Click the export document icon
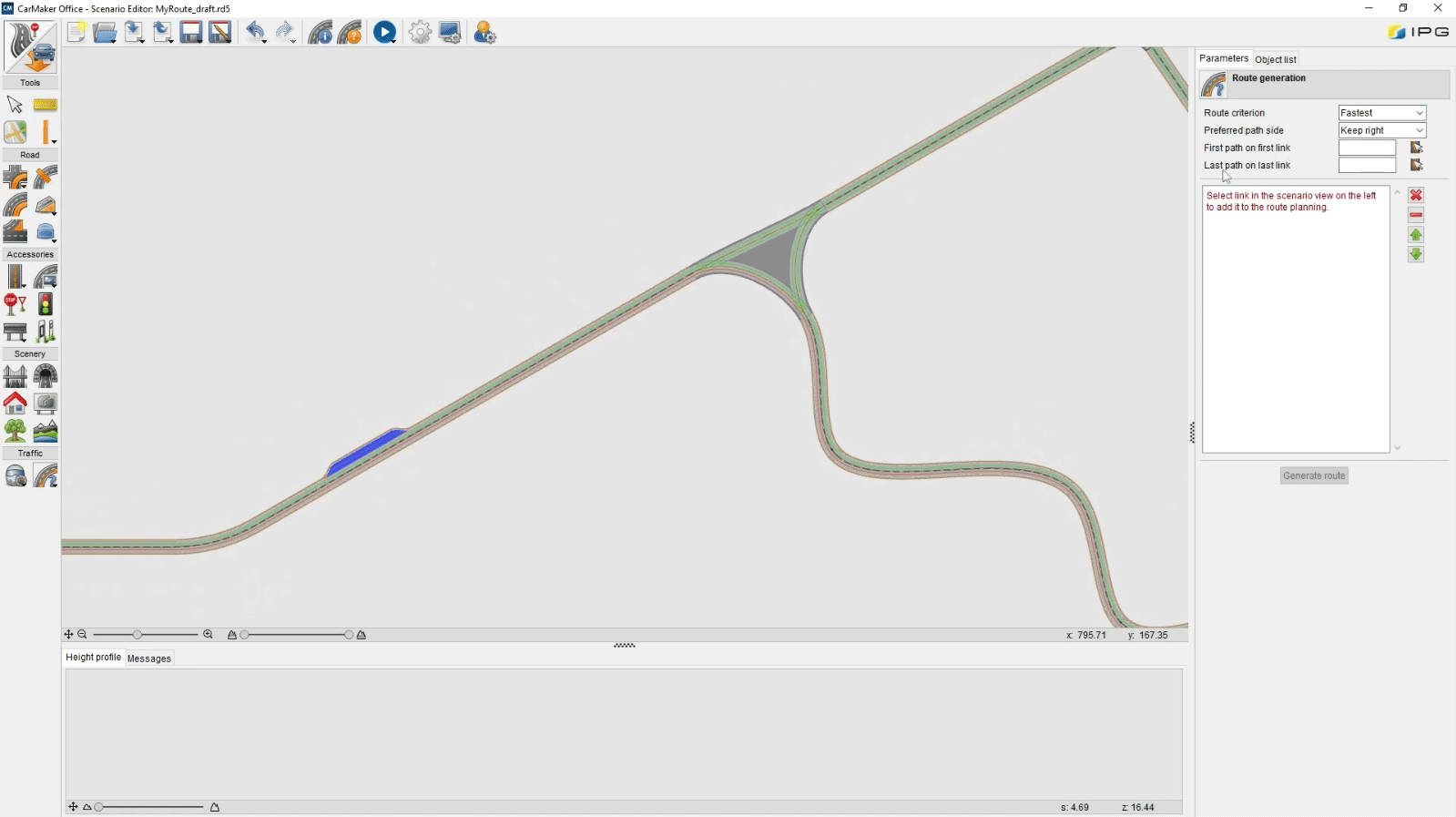 point(163,33)
